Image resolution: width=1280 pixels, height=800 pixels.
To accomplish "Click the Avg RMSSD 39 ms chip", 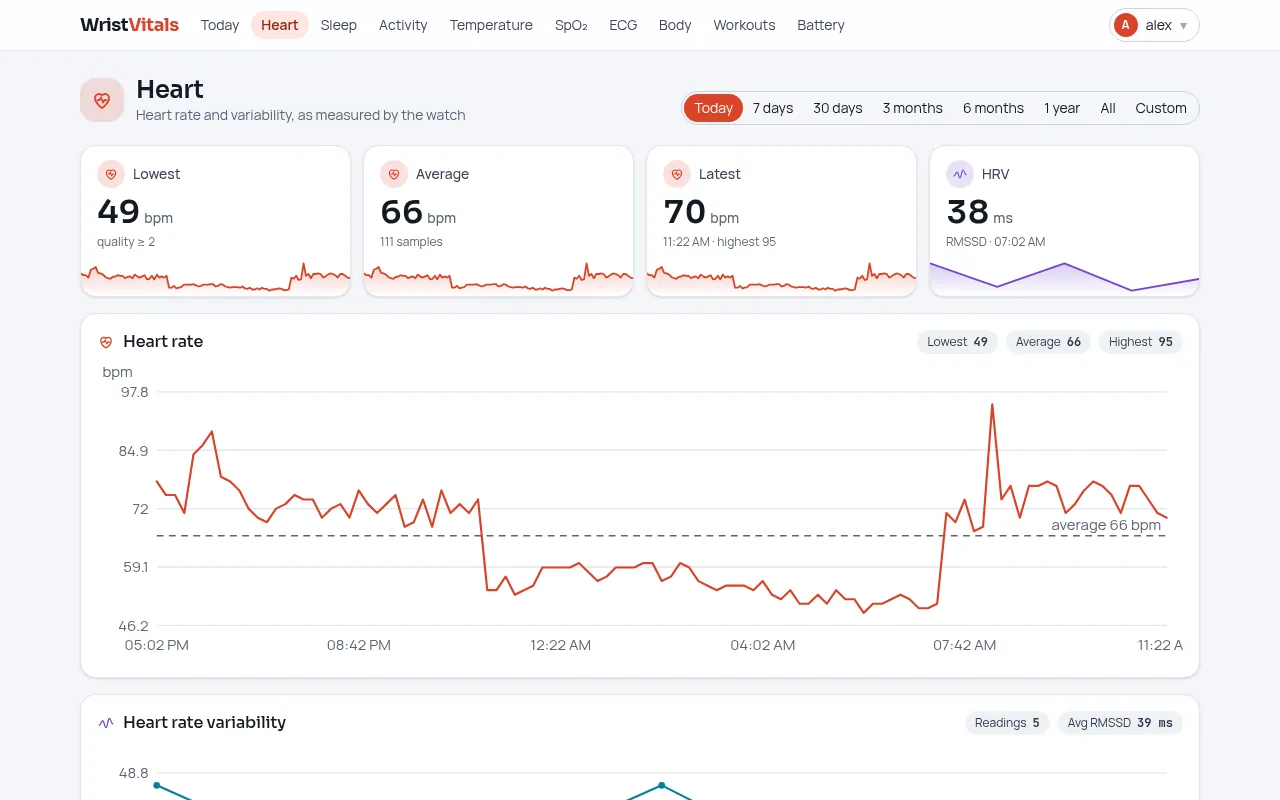I will click(x=1120, y=723).
